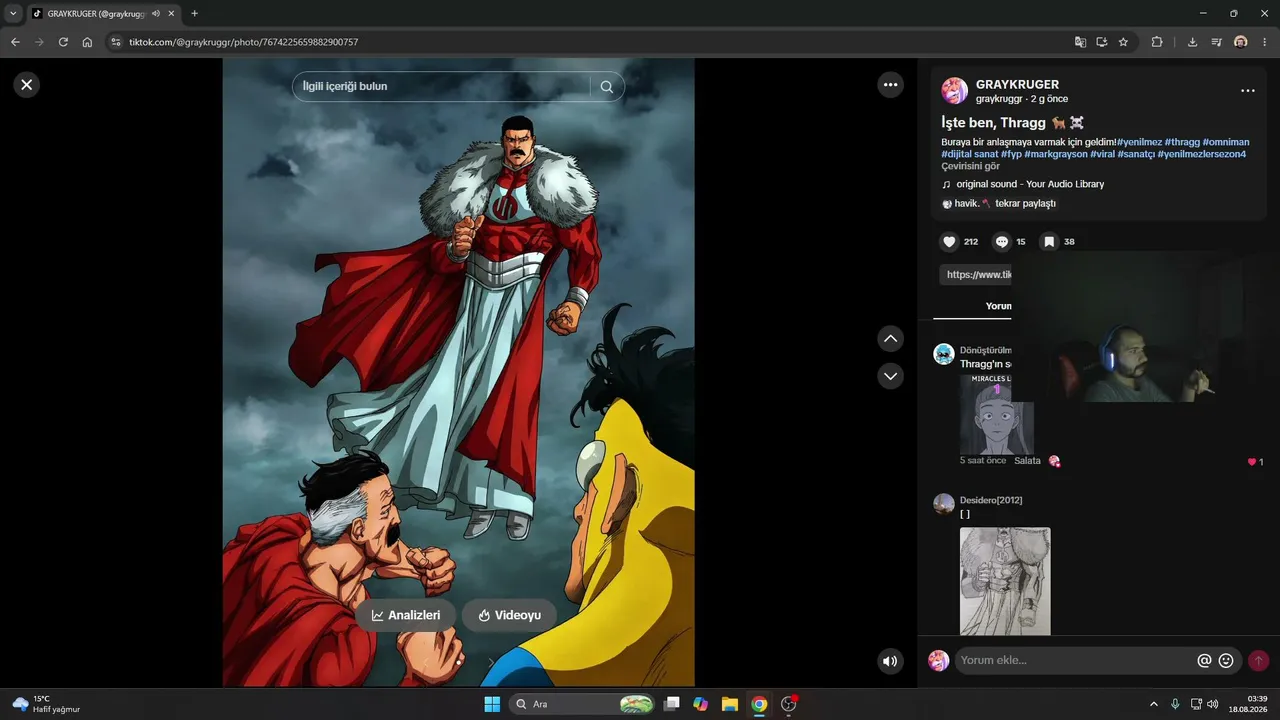Screen dimensions: 1280x720
Task: Reload the TikTok page
Action: [x=63, y=42]
